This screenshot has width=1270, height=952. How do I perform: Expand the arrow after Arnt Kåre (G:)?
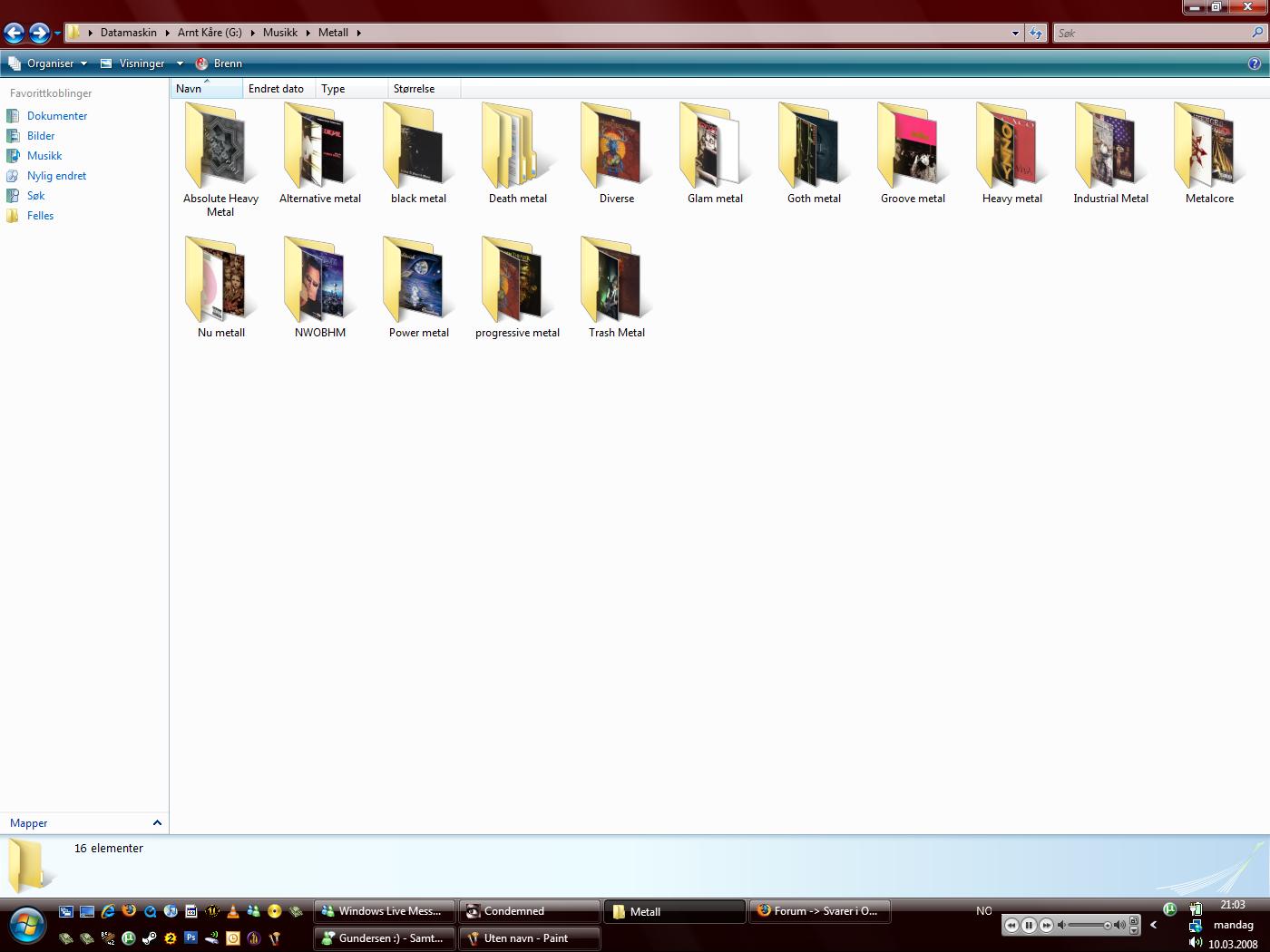click(x=252, y=33)
